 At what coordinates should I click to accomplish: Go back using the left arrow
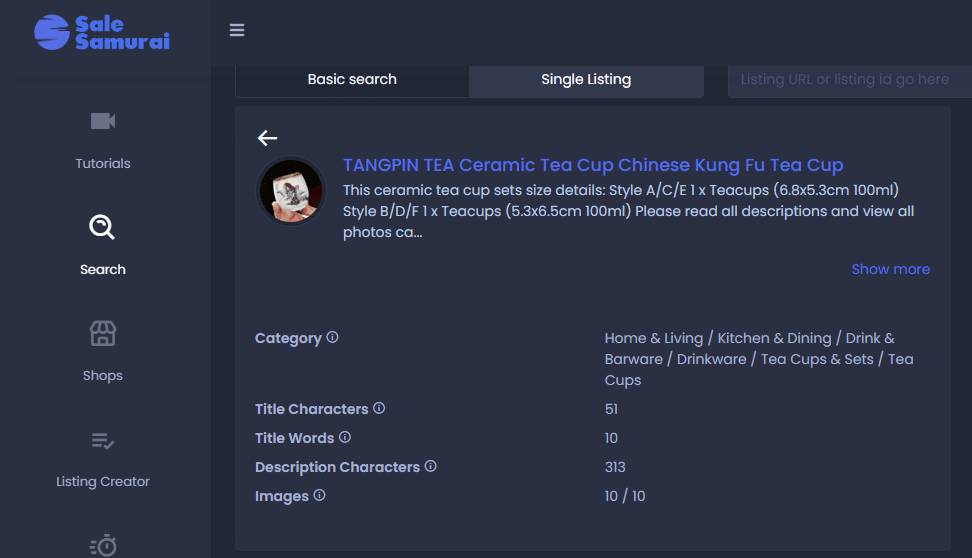[267, 138]
